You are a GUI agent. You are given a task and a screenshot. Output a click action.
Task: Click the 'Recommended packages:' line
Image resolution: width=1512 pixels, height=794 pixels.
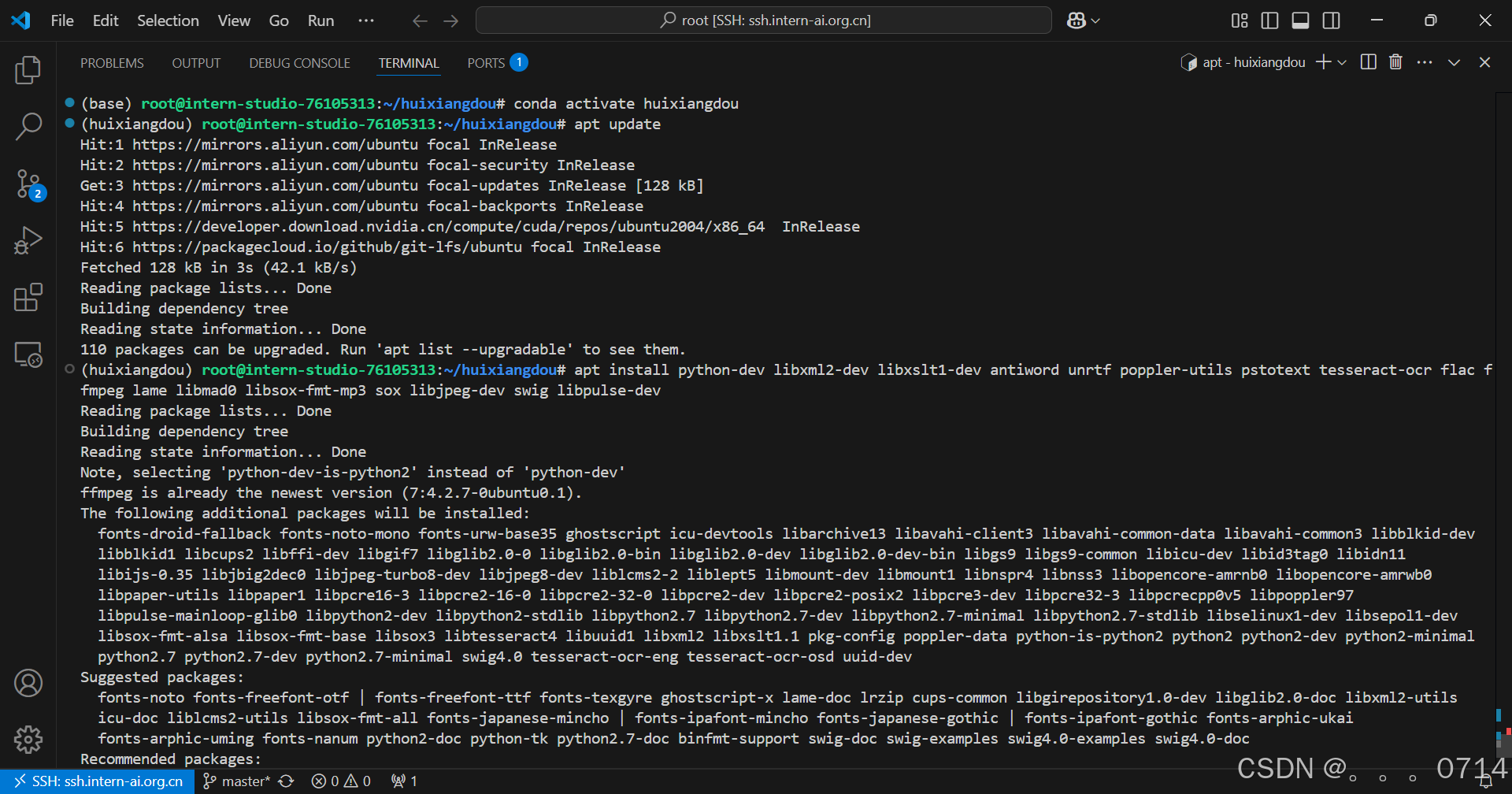[171, 759]
